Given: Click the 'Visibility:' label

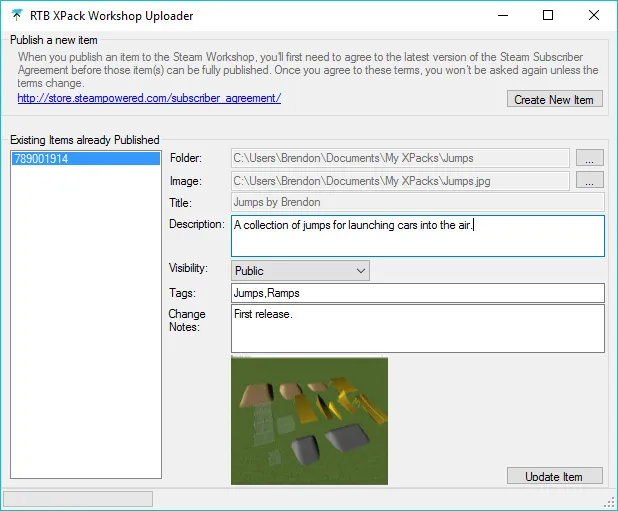Looking at the screenshot, I should click(x=188, y=268).
